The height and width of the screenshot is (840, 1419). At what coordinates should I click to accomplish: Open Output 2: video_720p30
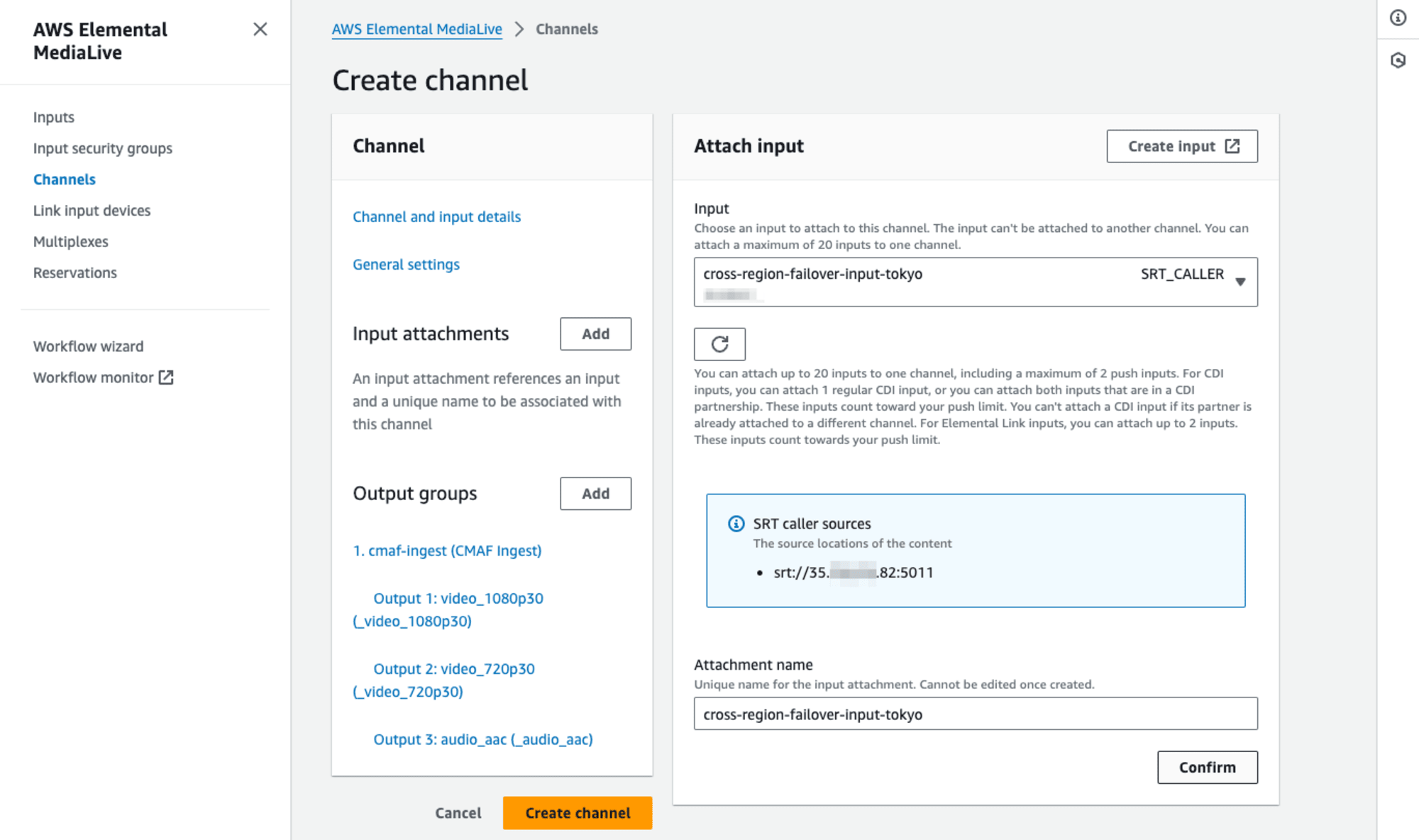(444, 680)
